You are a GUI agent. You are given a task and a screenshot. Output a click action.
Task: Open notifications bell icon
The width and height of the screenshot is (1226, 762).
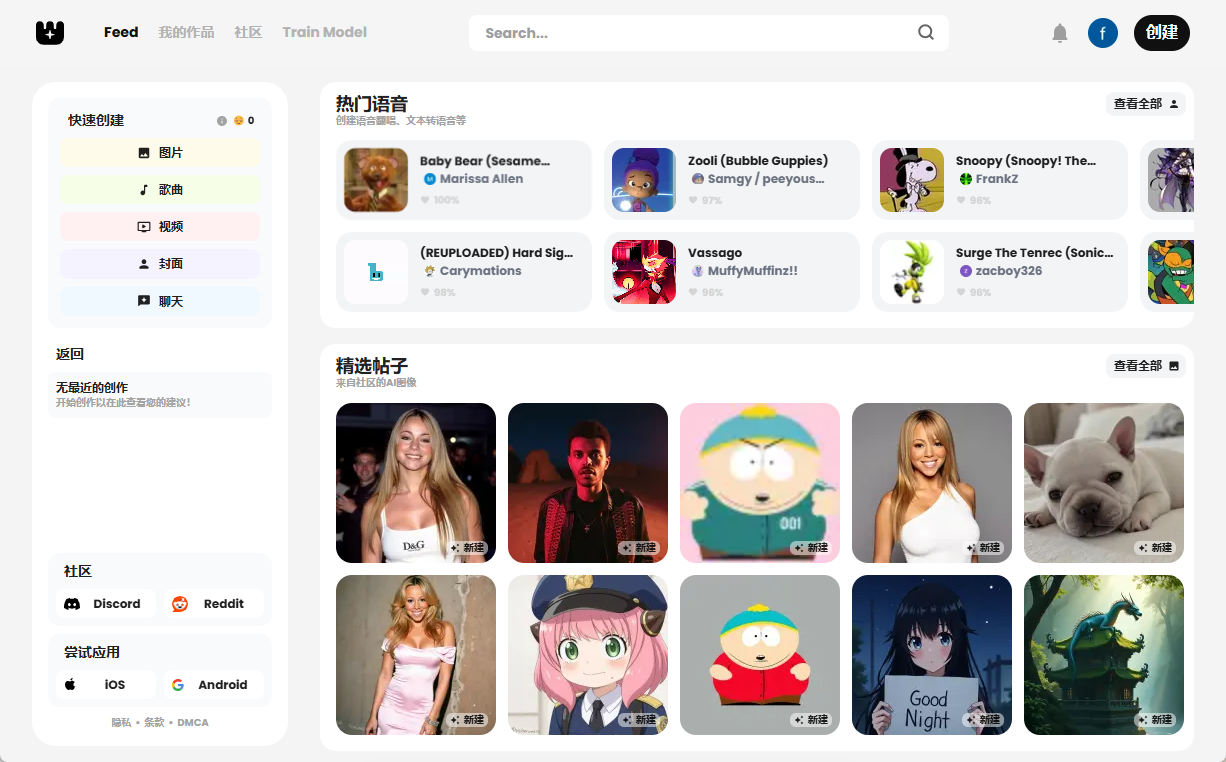click(1060, 33)
